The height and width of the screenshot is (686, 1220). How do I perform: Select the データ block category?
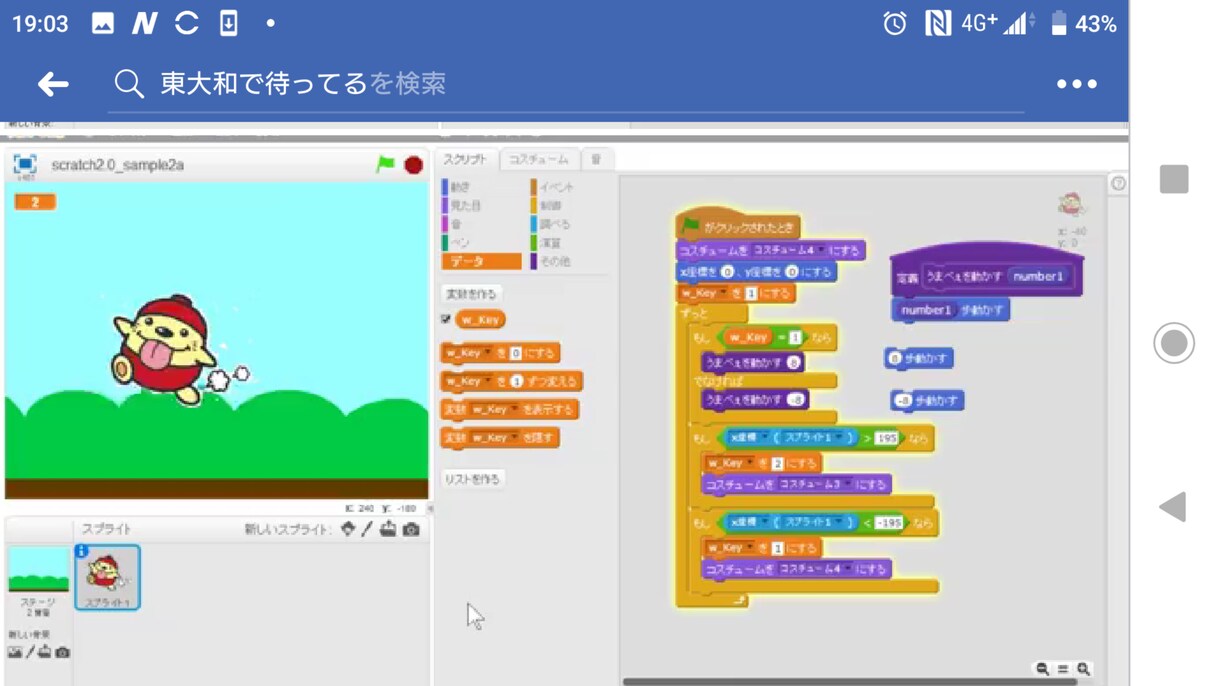tap(482, 261)
